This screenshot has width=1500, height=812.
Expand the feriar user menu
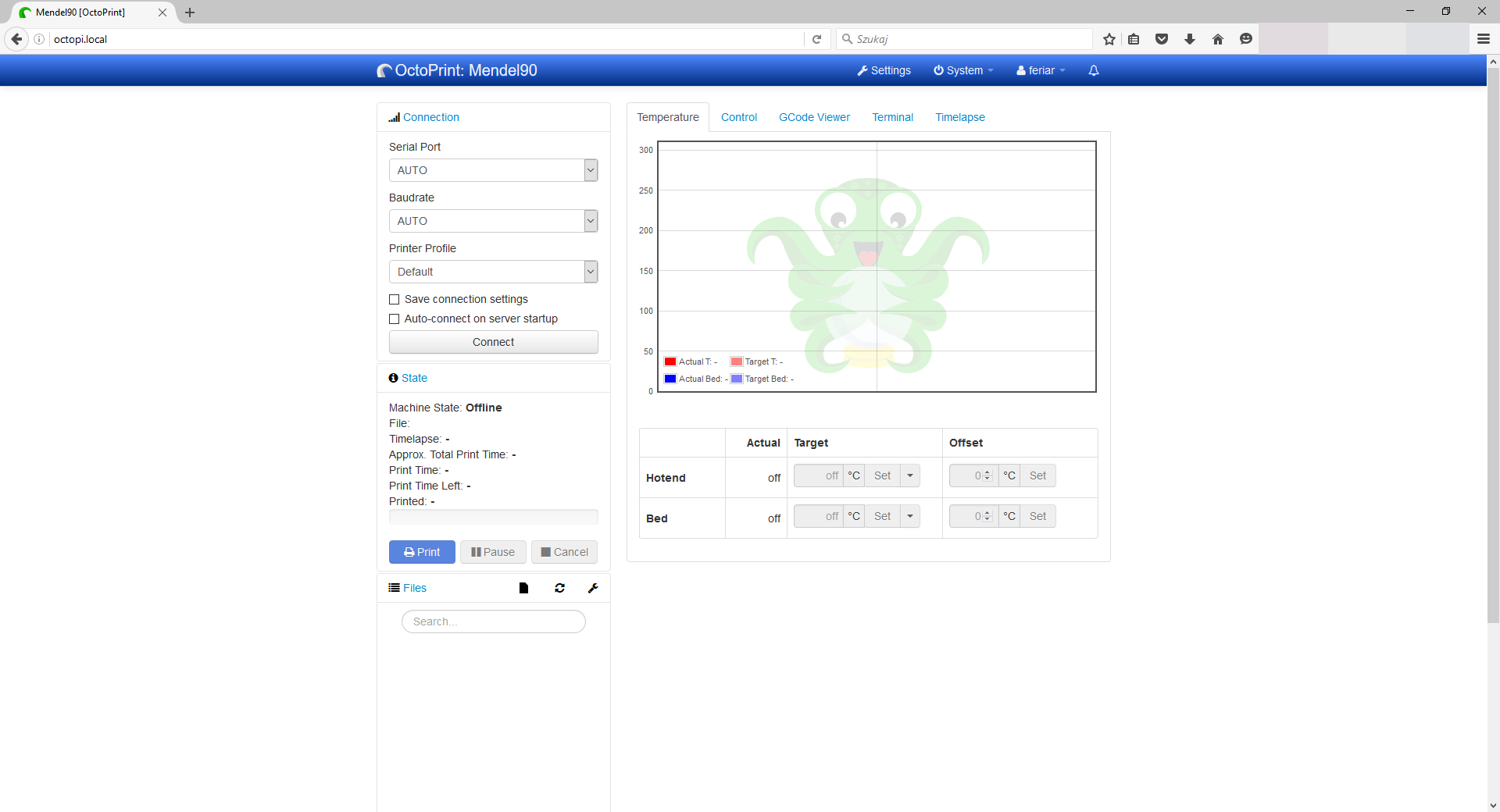[1041, 70]
